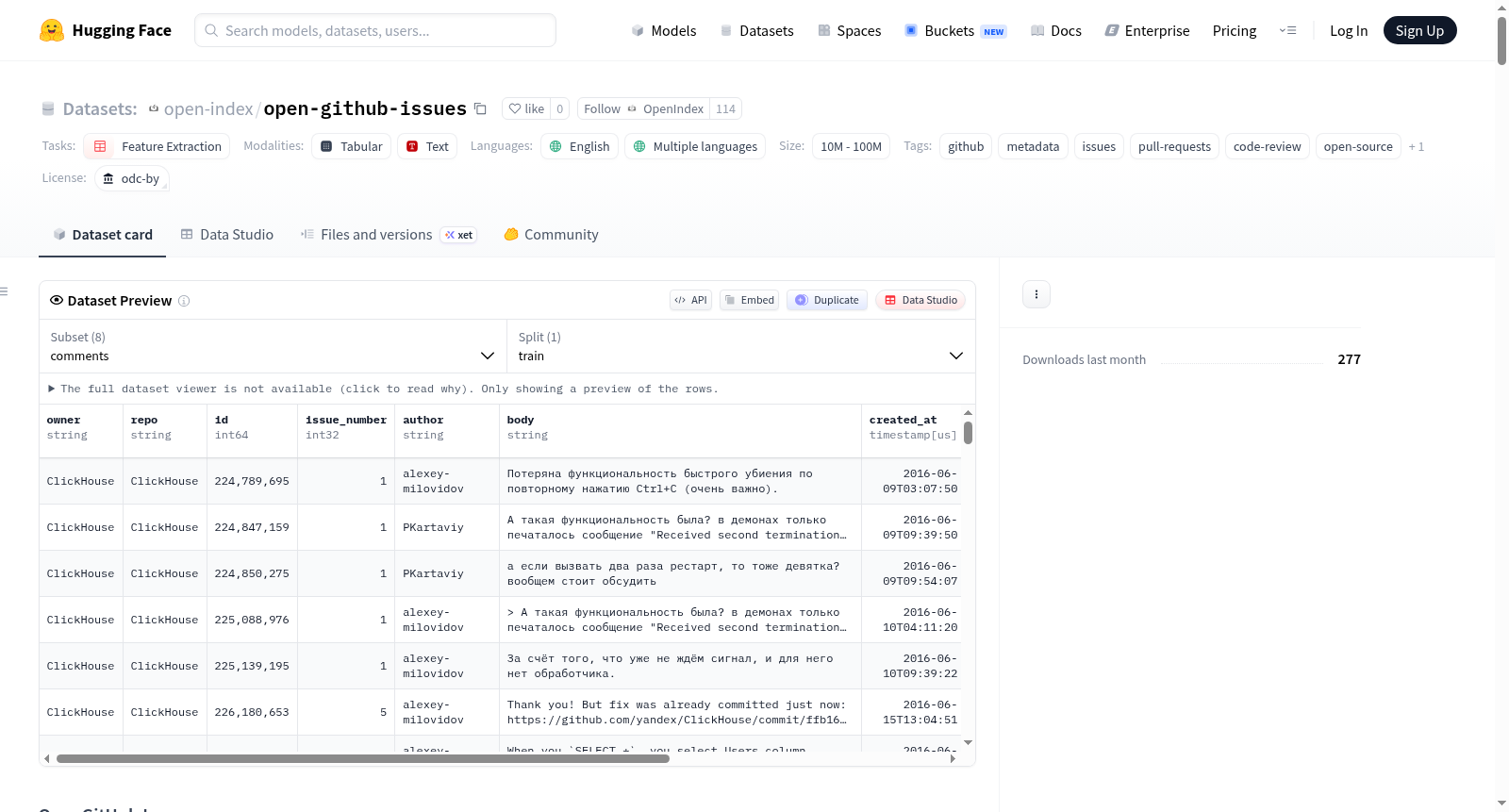Screen dimensions: 1509x812
Task: Click the open-source tag
Action: point(1358,146)
